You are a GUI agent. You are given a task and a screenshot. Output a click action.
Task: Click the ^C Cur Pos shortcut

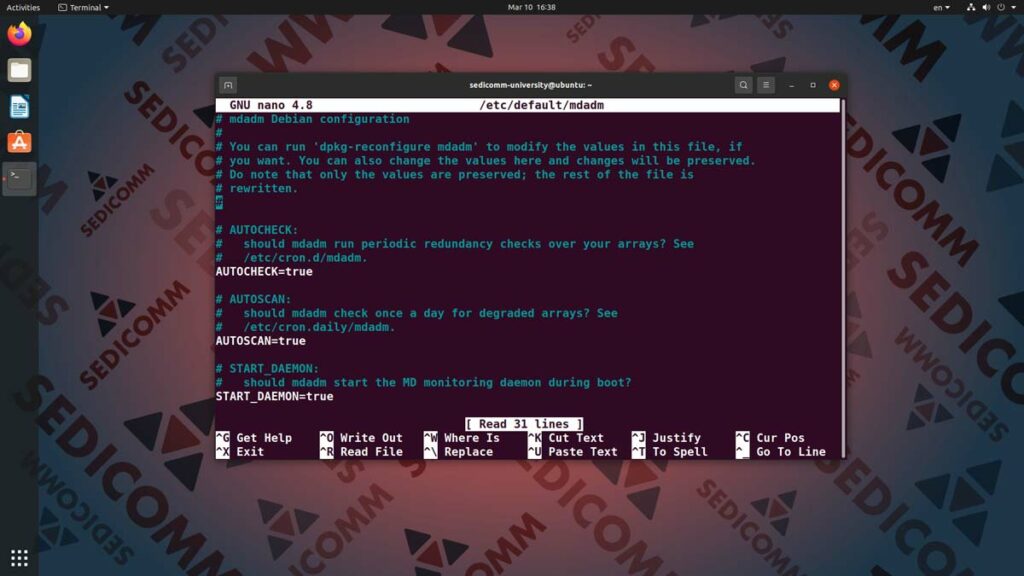(770, 438)
